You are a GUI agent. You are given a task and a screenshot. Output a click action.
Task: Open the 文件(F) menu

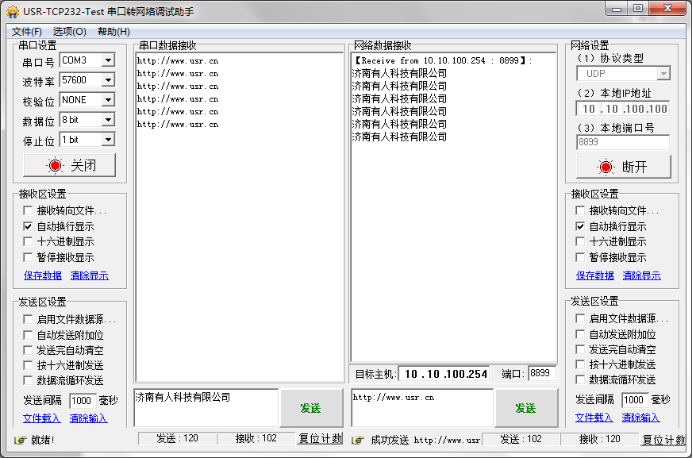(27, 32)
